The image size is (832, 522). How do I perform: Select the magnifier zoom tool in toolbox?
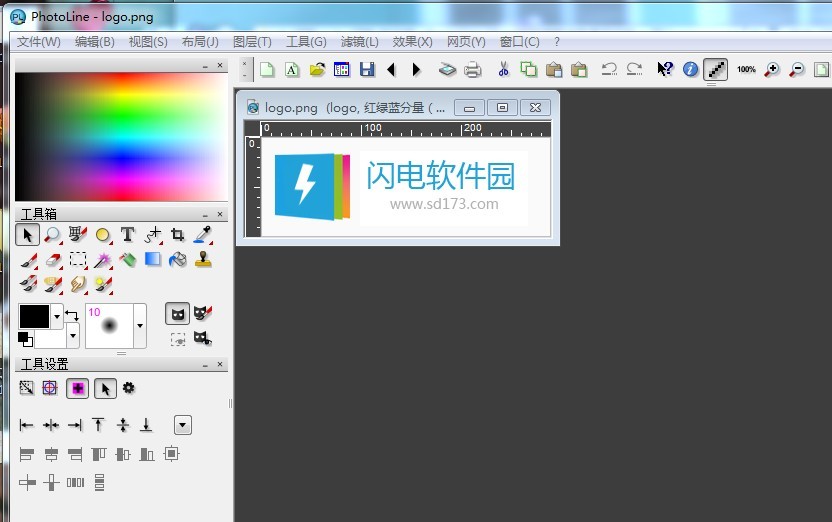(52, 234)
